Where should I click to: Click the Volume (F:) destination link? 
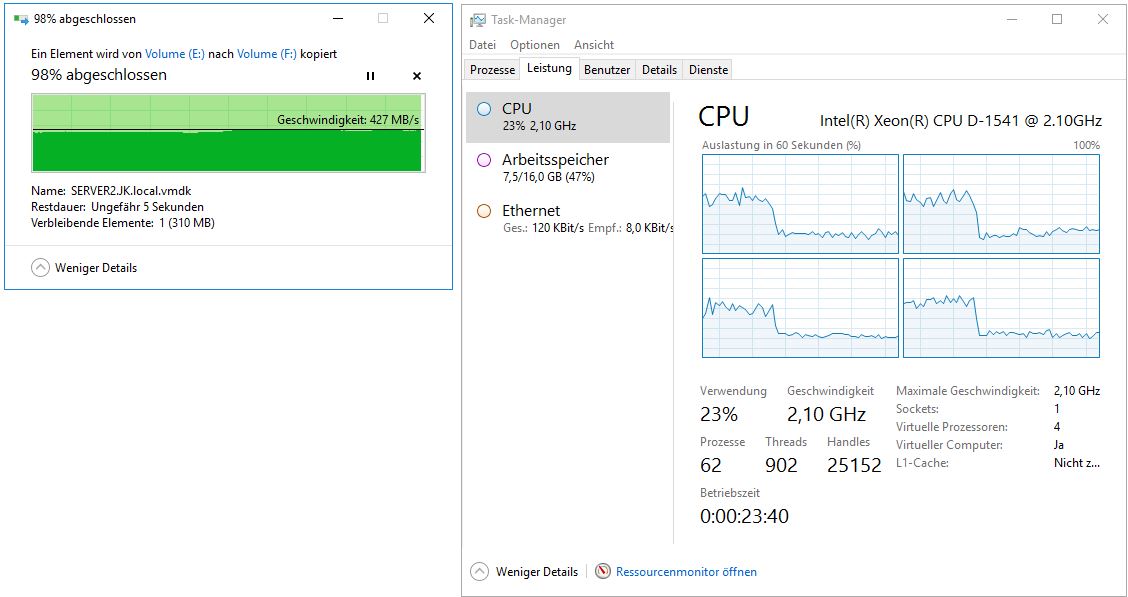[x=266, y=54]
